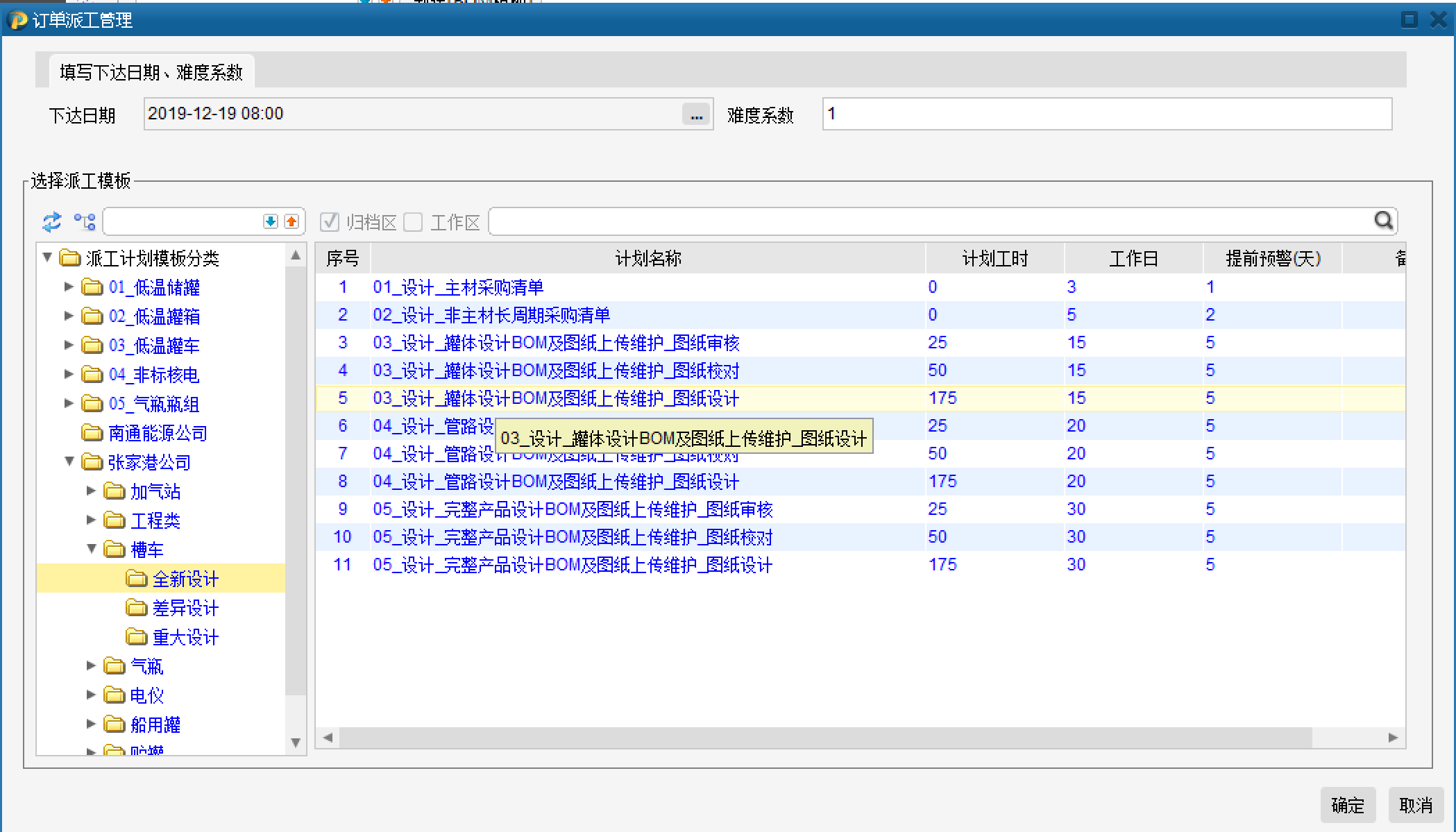
Task: Click the 难度系数 input field
Action: click(x=1106, y=114)
